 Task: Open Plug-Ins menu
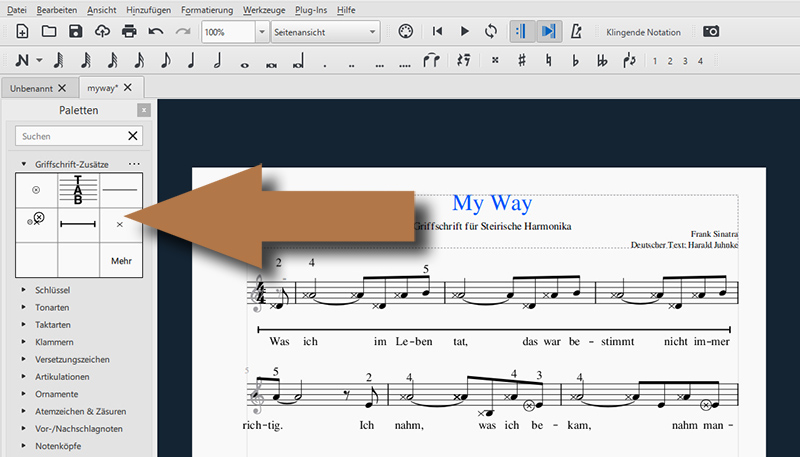pyautogui.click(x=311, y=10)
